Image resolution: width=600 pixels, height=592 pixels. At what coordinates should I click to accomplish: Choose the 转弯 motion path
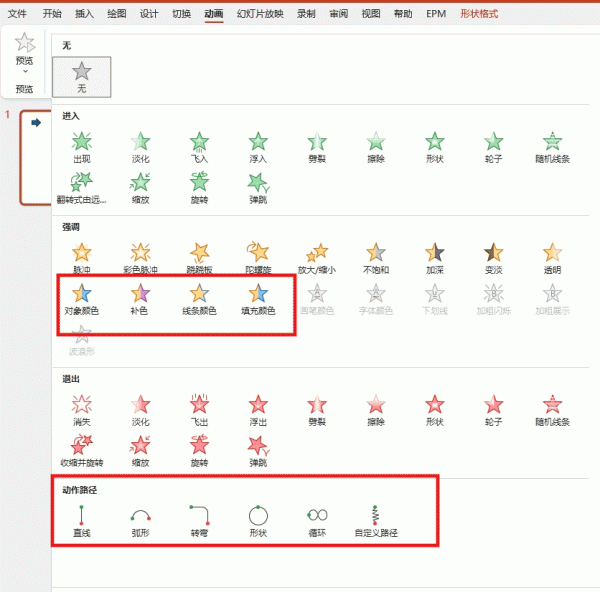click(x=199, y=521)
